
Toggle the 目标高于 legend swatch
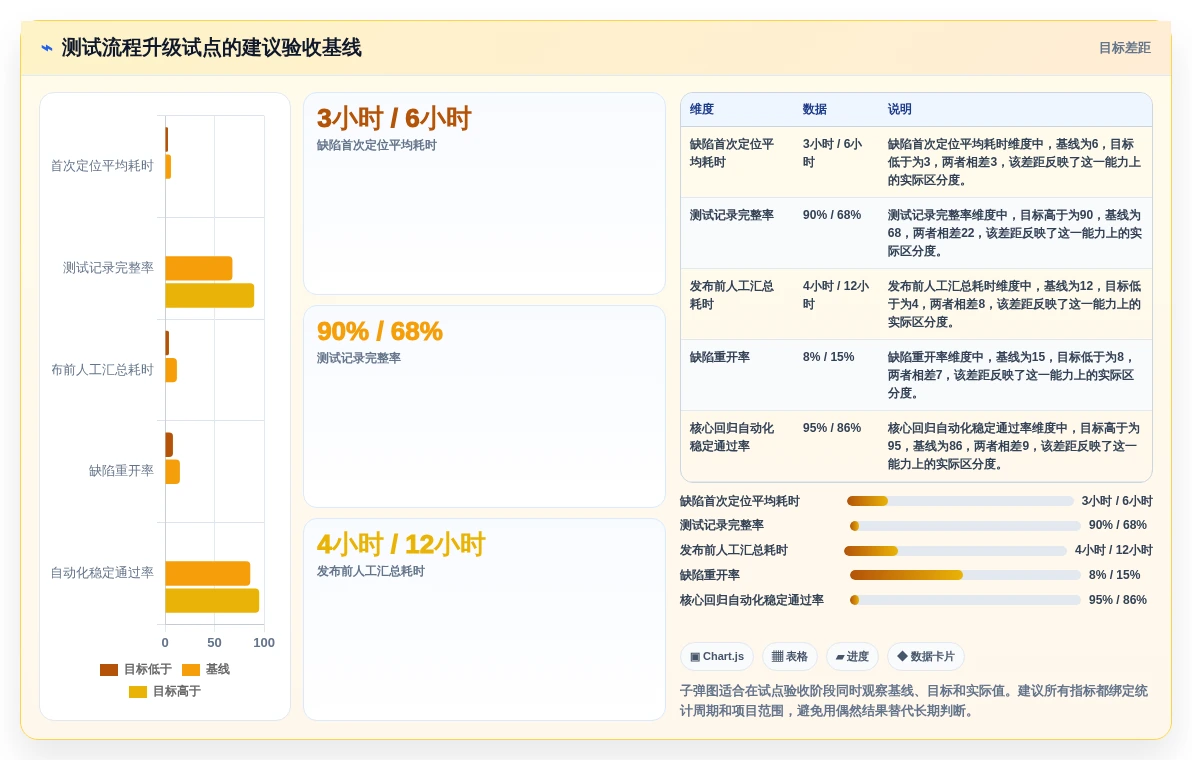138,692
